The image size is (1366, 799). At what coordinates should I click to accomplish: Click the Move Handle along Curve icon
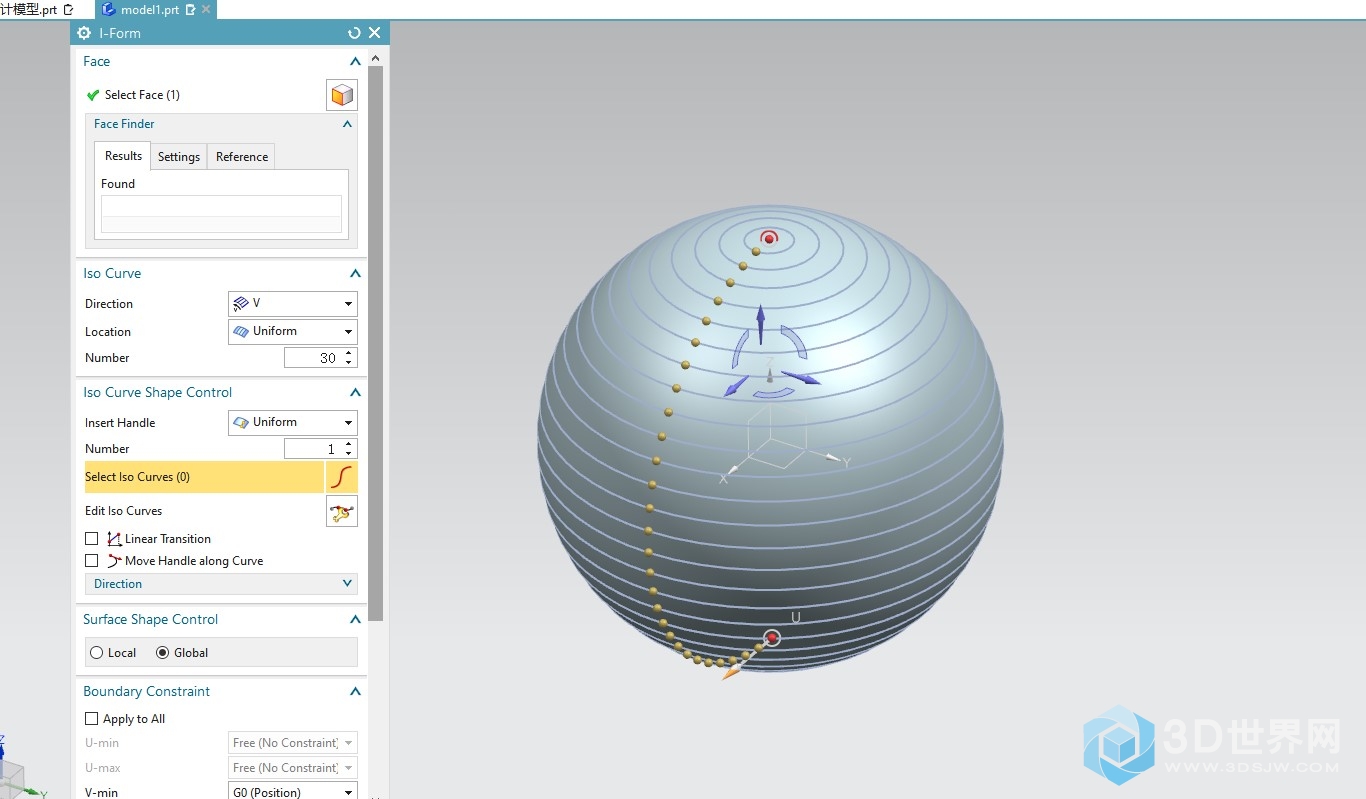click(x=114, y=561)
